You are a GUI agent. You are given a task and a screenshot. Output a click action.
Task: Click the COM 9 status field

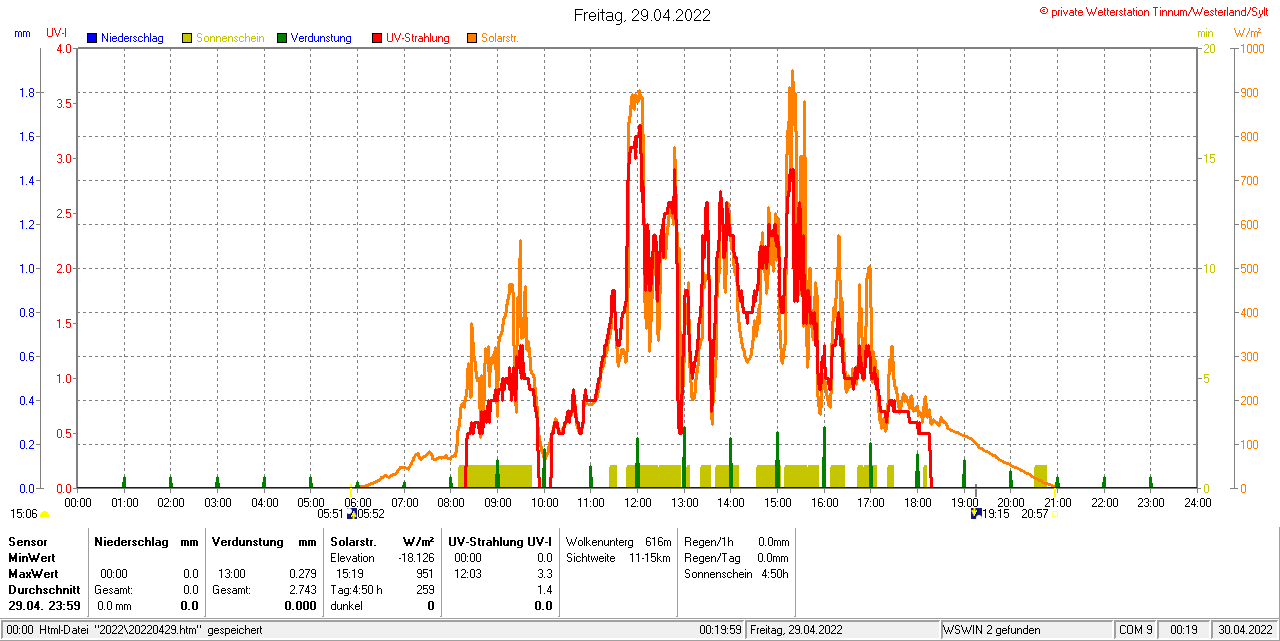pyautogui.click(x=1136, y=630)
